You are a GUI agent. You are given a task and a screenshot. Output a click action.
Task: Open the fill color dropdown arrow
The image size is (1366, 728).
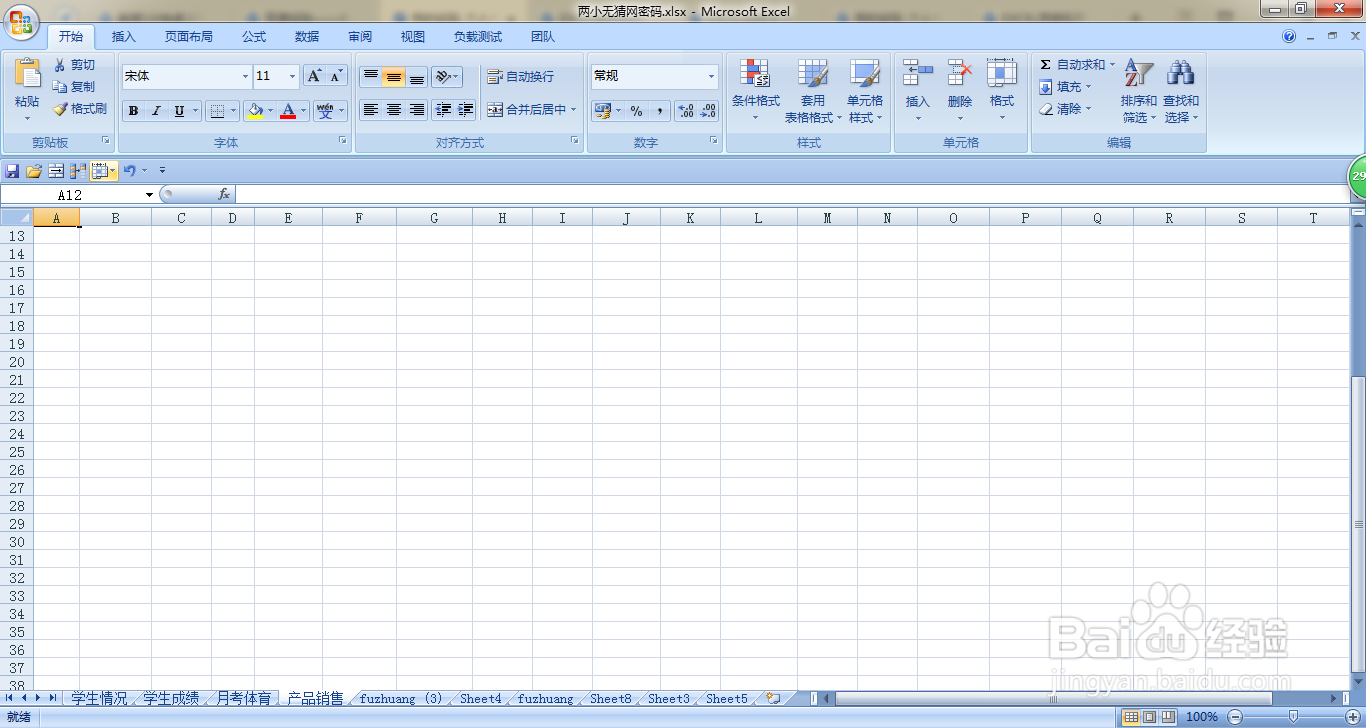(270, 111)
